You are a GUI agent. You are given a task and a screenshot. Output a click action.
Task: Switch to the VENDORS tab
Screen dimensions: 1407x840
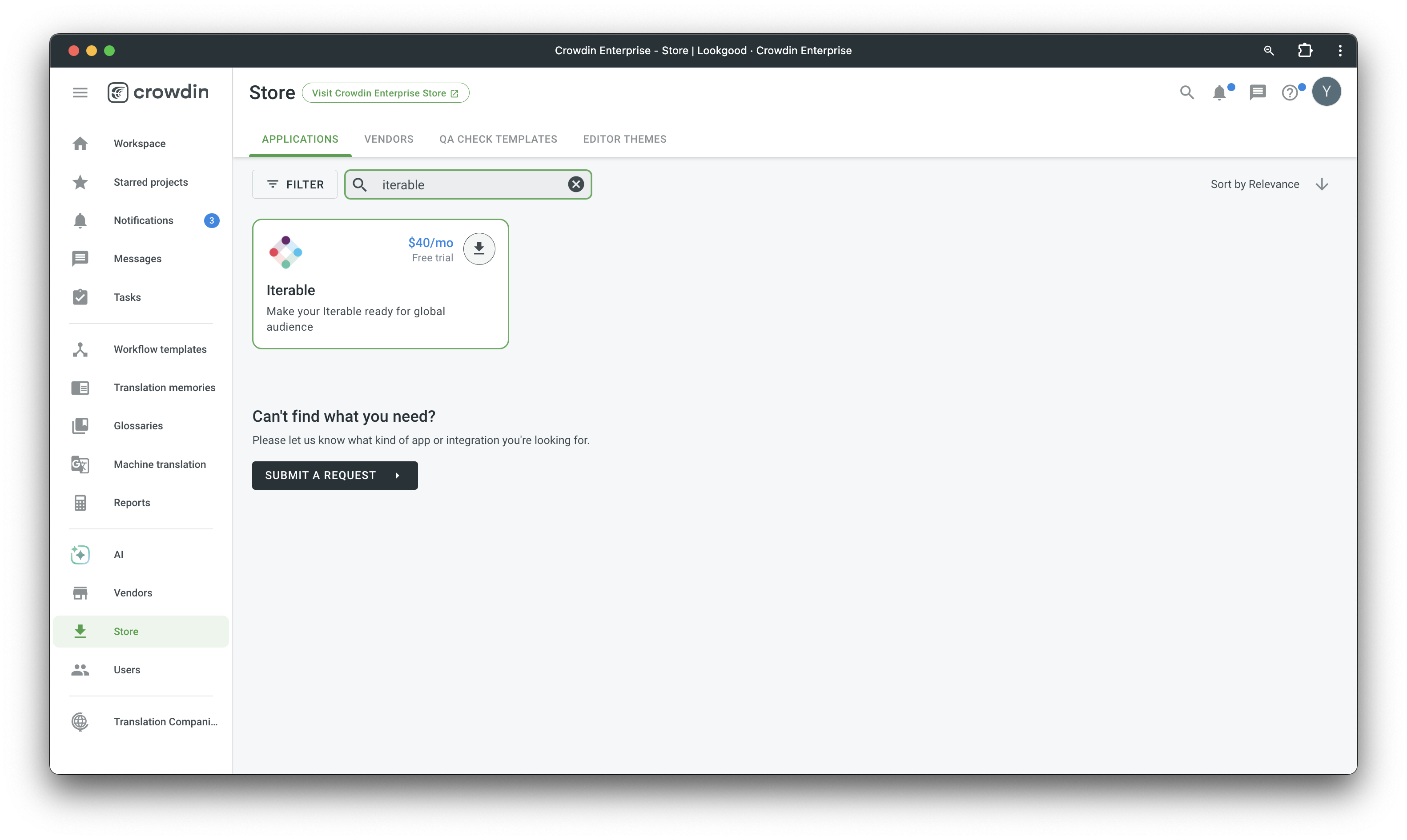(389, 139)
